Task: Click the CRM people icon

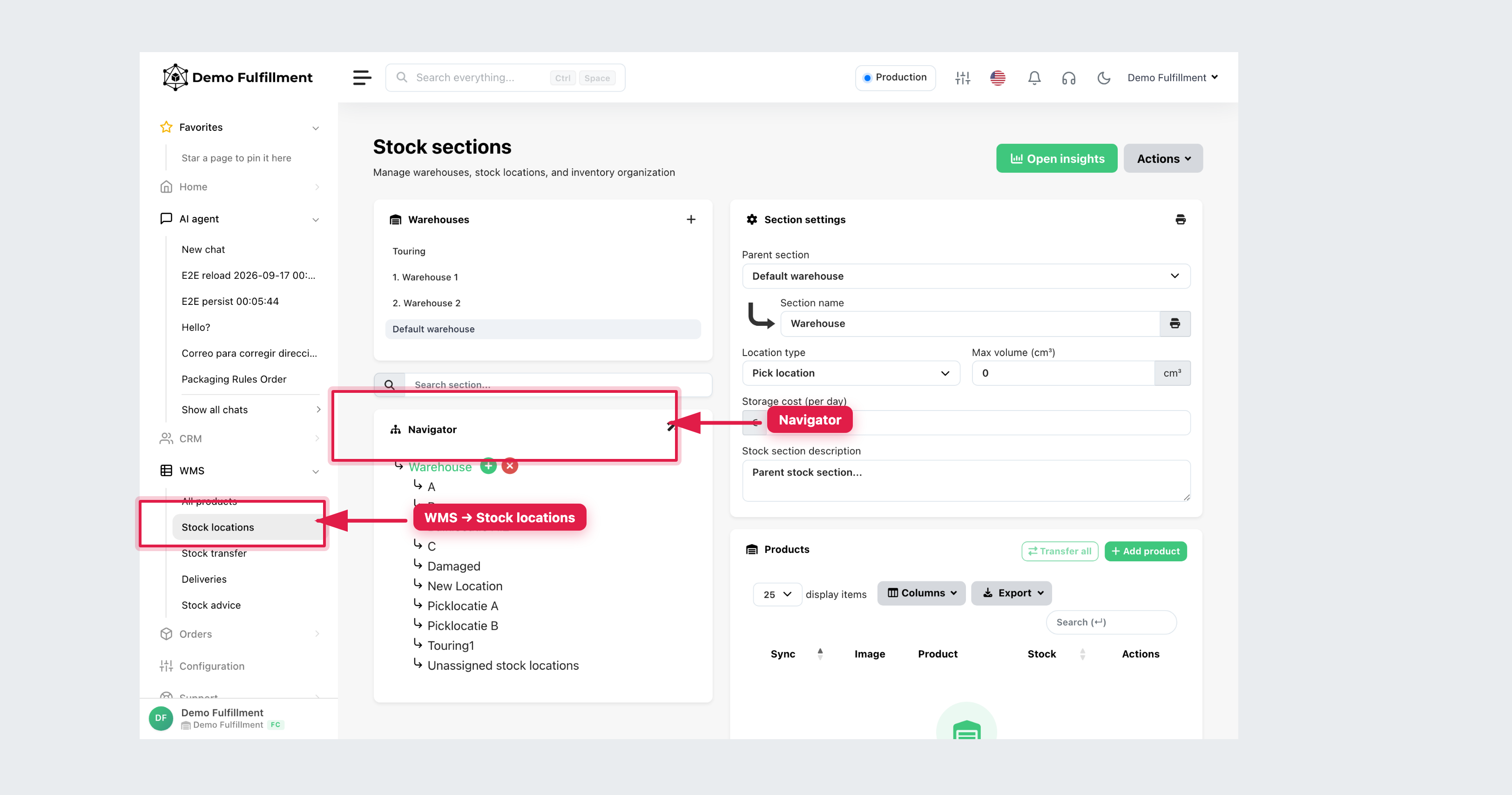Action: (166, 438)
